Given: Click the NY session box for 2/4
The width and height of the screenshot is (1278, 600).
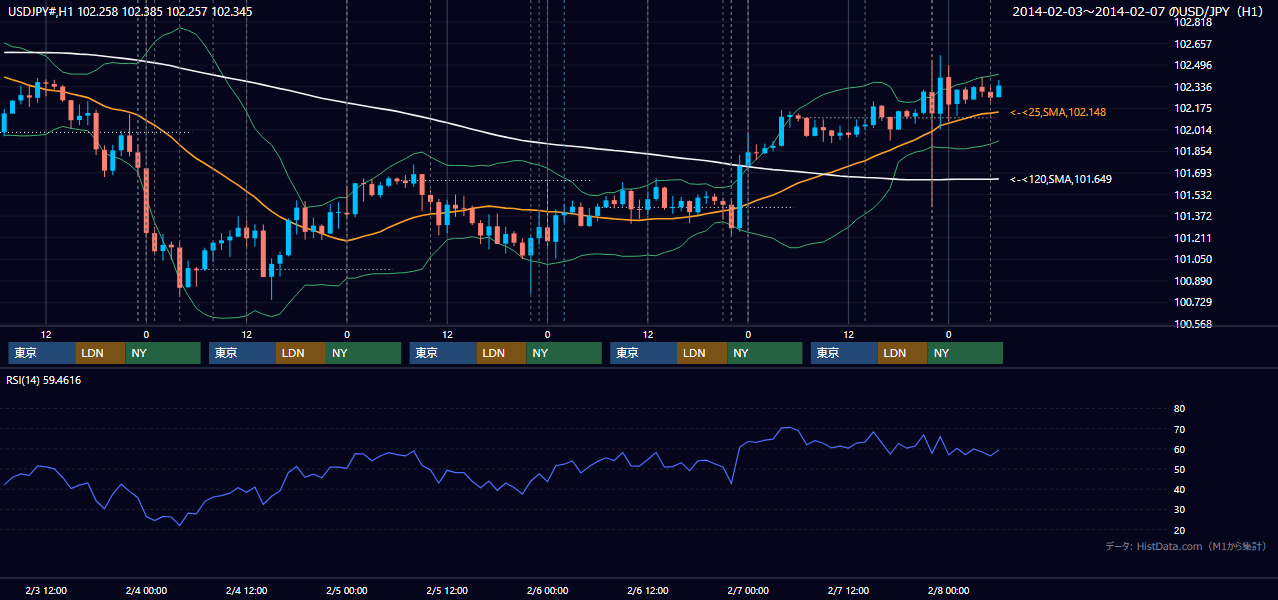Looking at the screenshot, I should point(364,353).
